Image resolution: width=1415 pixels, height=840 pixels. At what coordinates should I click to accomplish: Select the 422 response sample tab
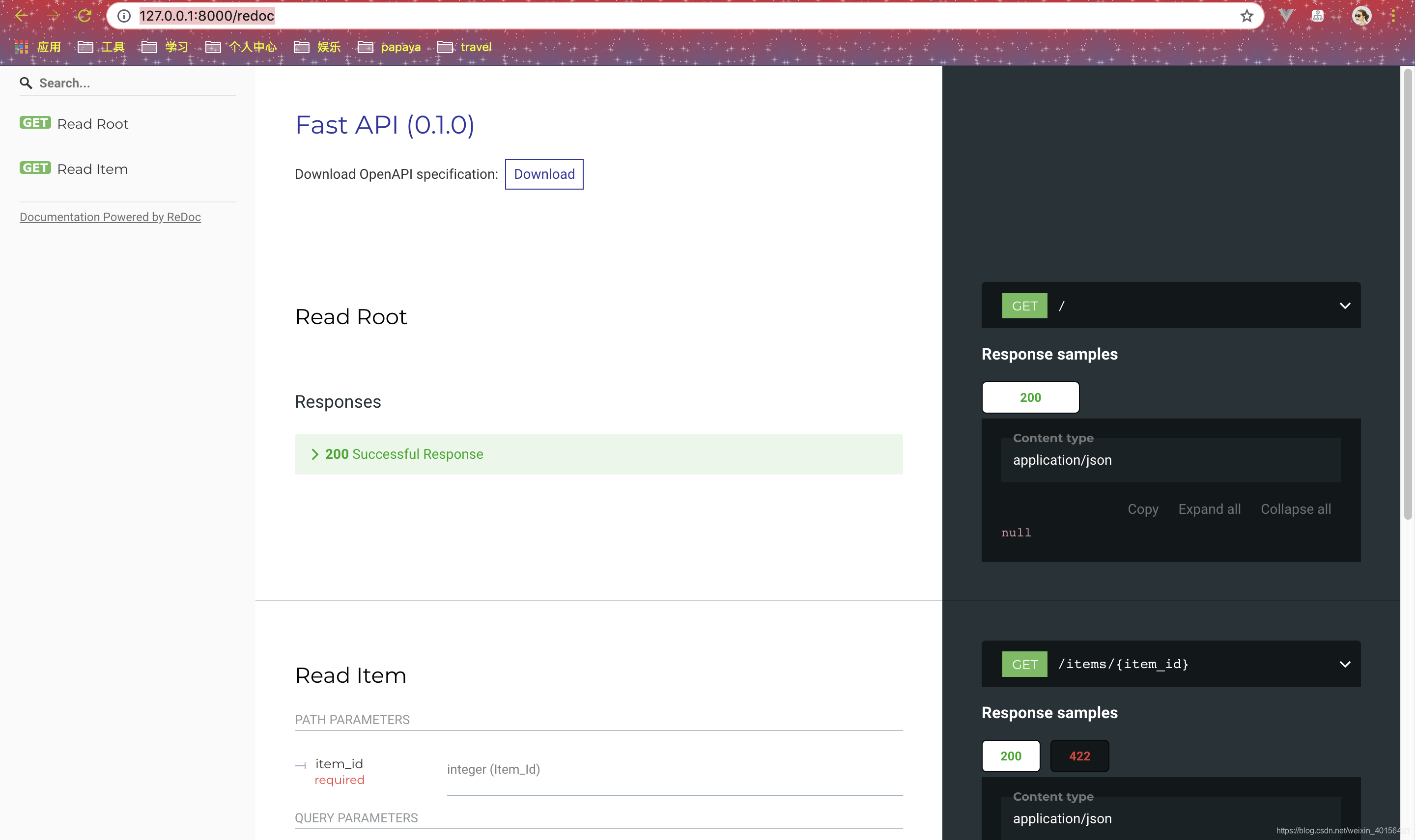[x=1079, y=756]
